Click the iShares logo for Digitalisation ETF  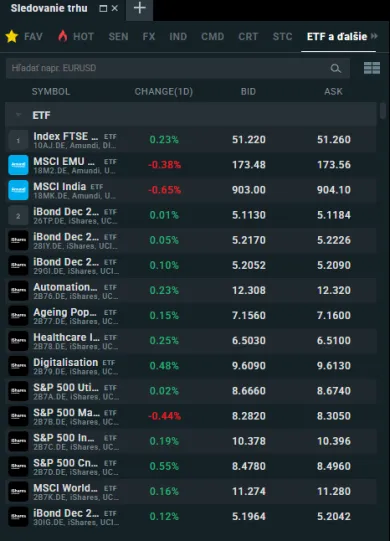pyautogui.click(x=18, y=366)
